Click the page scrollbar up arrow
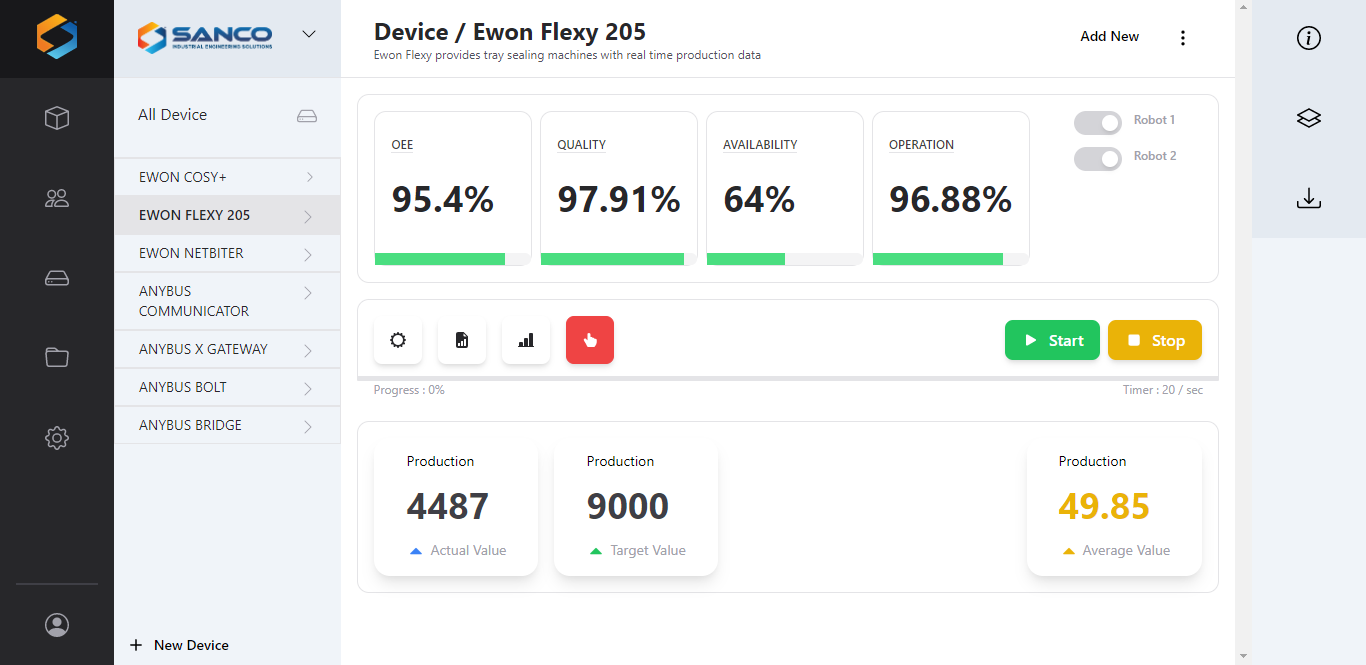The width and height of the screenshot is (1366, 665). [1243, 8]
